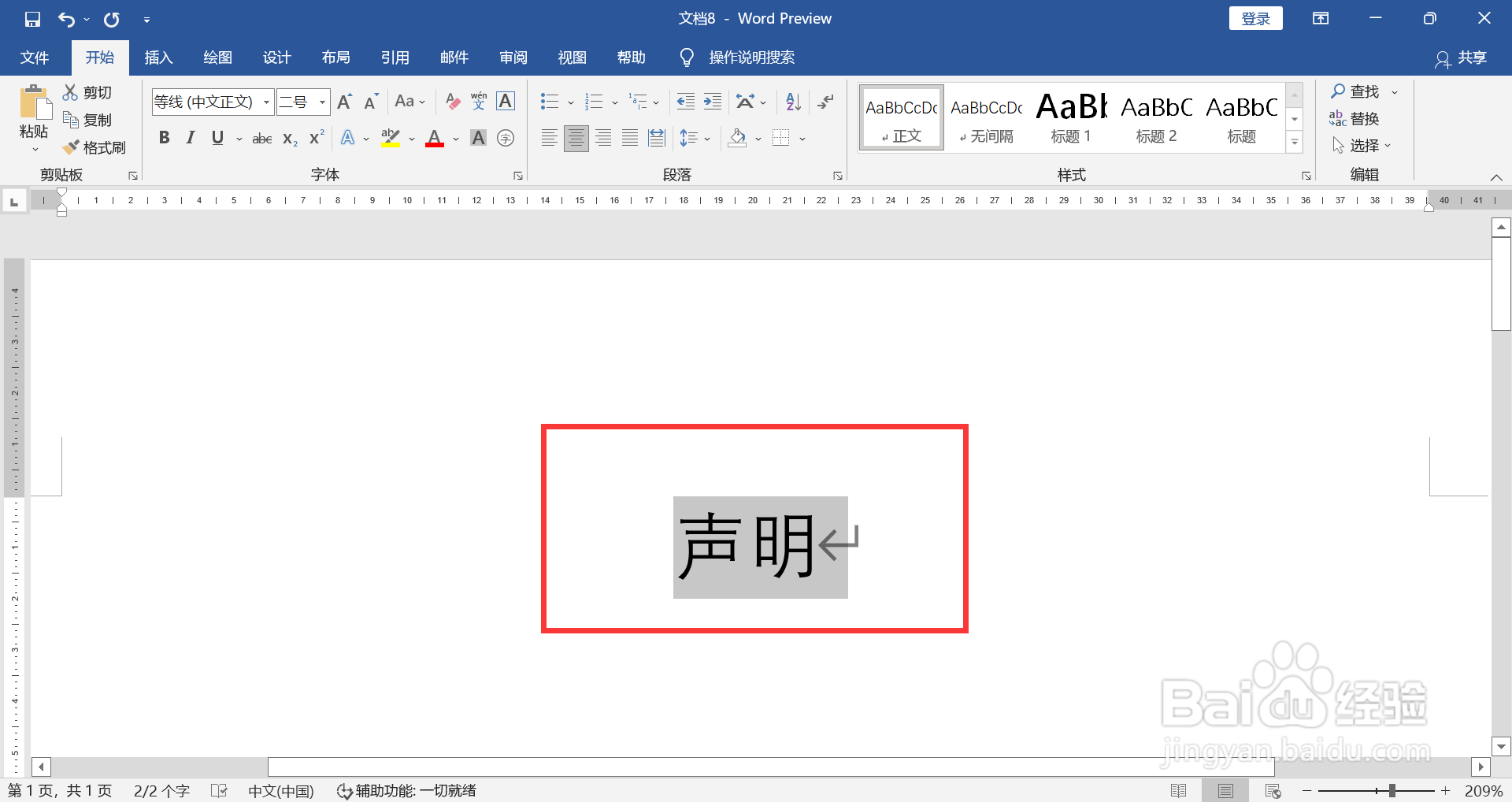The image size is (1512, 802).
Task: Open phonetic guide wén icon
Action: pos(479,102)
